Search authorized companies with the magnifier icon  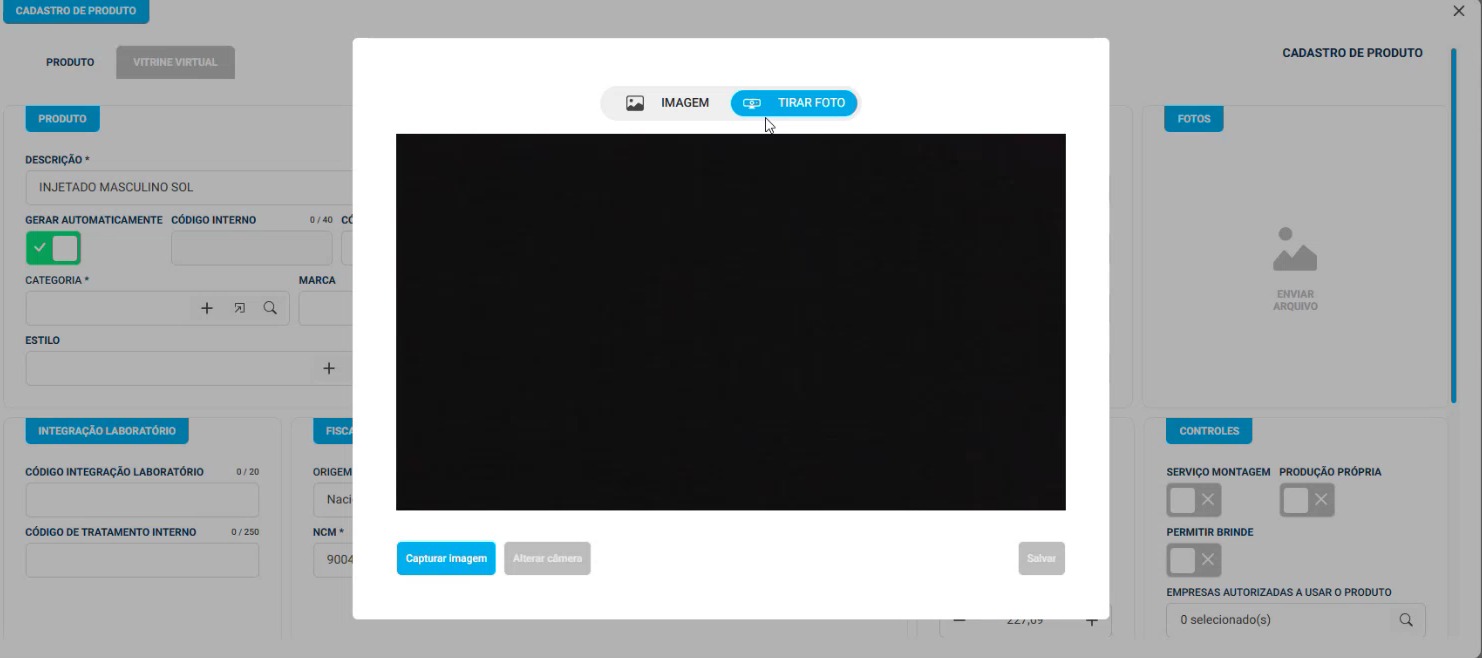(1406, 620)
